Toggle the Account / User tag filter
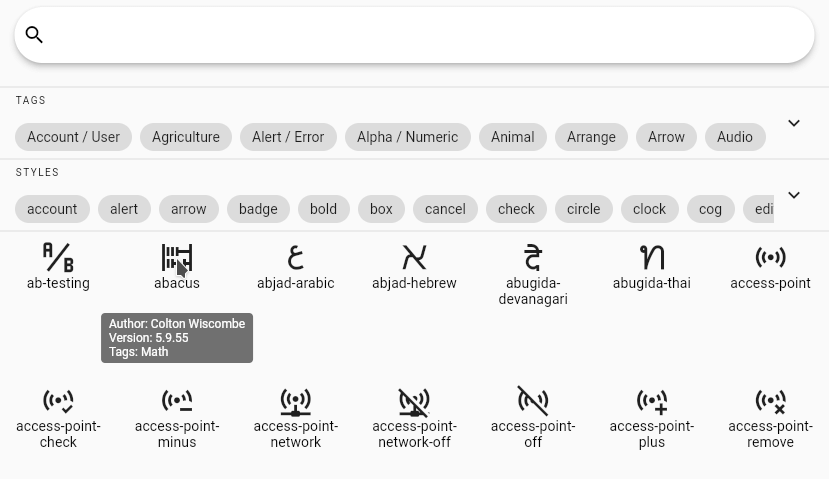This screenshot has width=829, height=479. click(73, 137)
